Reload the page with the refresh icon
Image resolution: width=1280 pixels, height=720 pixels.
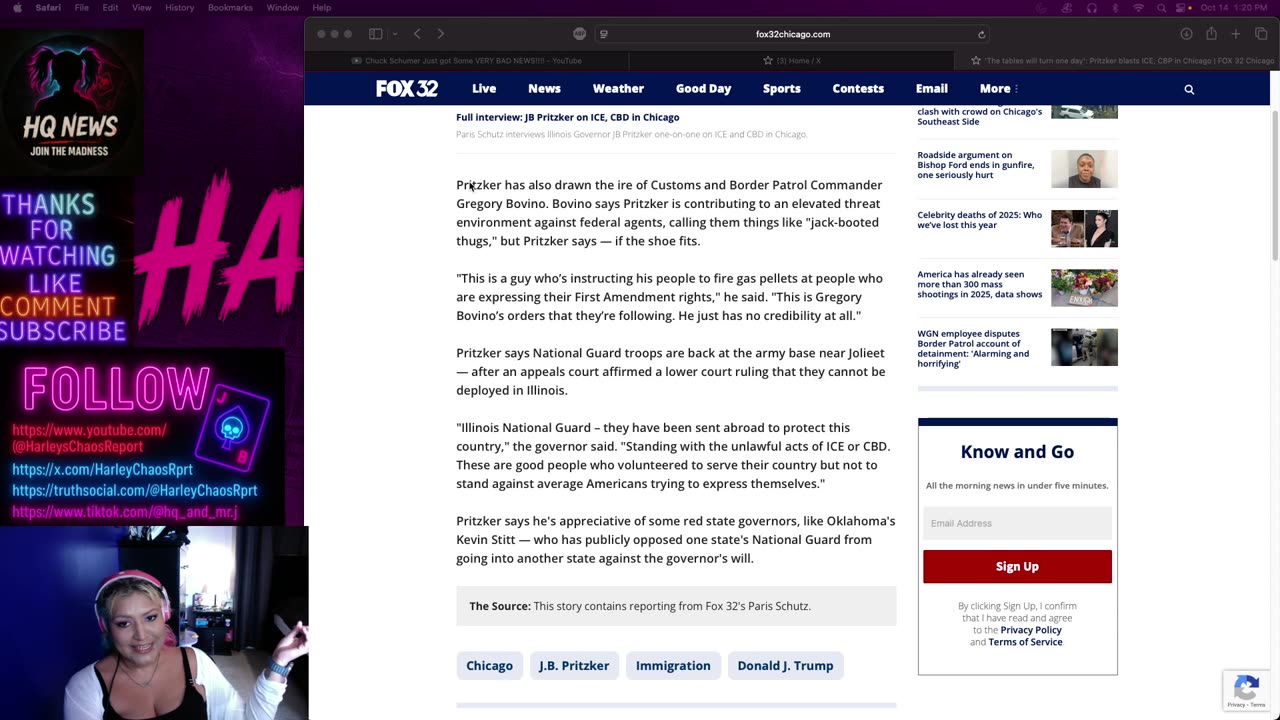(x=981, y=34)
